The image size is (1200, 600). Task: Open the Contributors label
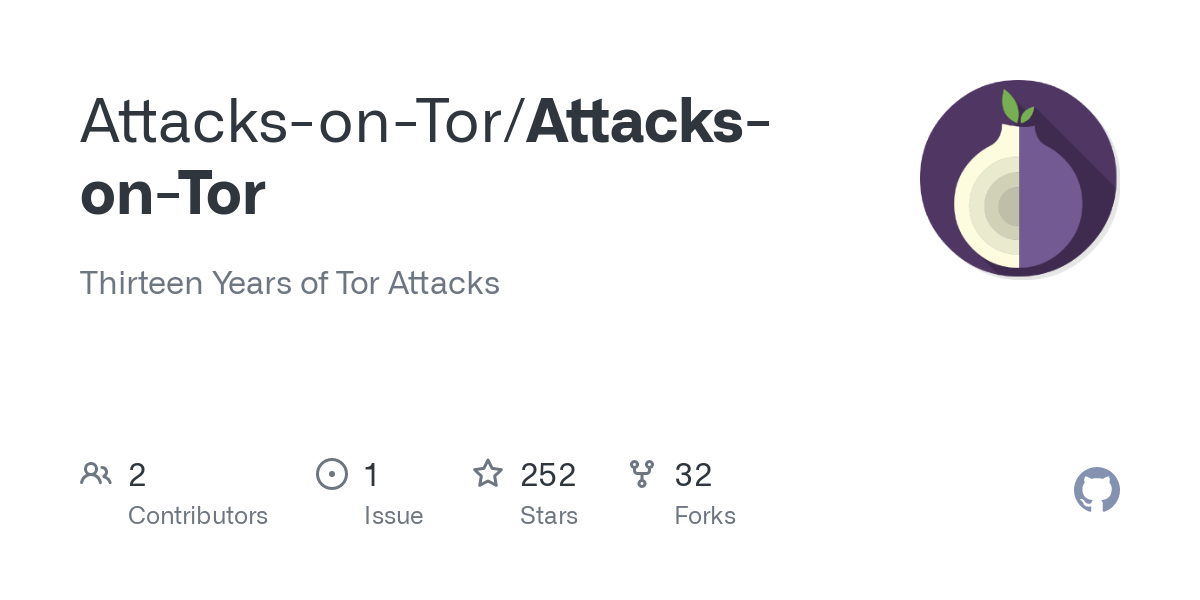coord(198,516)
